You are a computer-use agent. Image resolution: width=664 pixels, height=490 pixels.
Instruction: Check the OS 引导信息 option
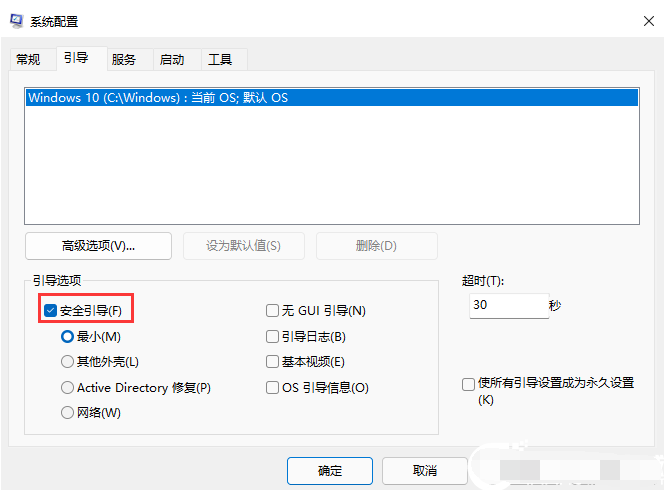tap(272, 388)
